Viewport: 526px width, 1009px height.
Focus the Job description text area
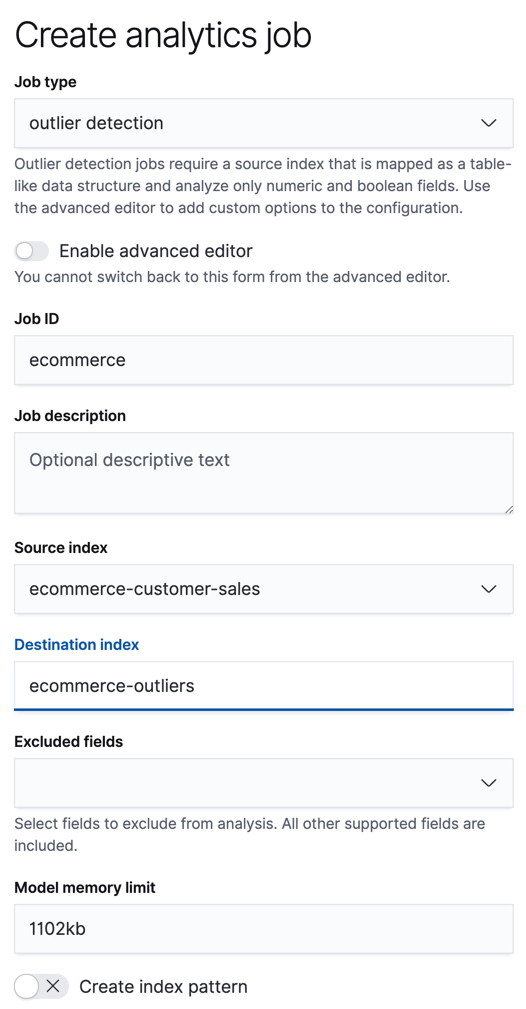point(263,473)
